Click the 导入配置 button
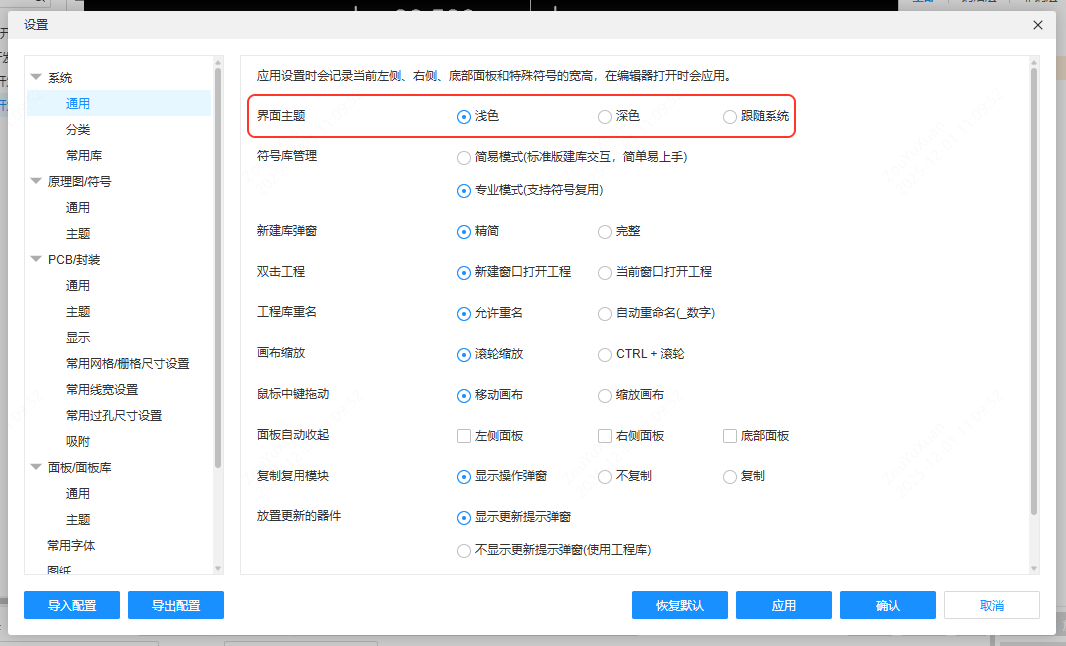This screenshot has height=646, width=1066. click(71, 605)
